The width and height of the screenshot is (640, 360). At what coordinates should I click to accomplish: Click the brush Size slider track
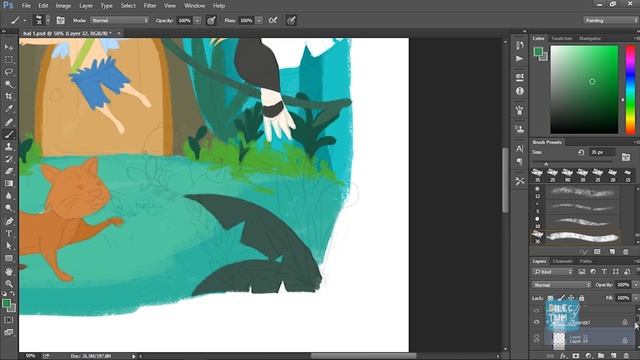572,162
